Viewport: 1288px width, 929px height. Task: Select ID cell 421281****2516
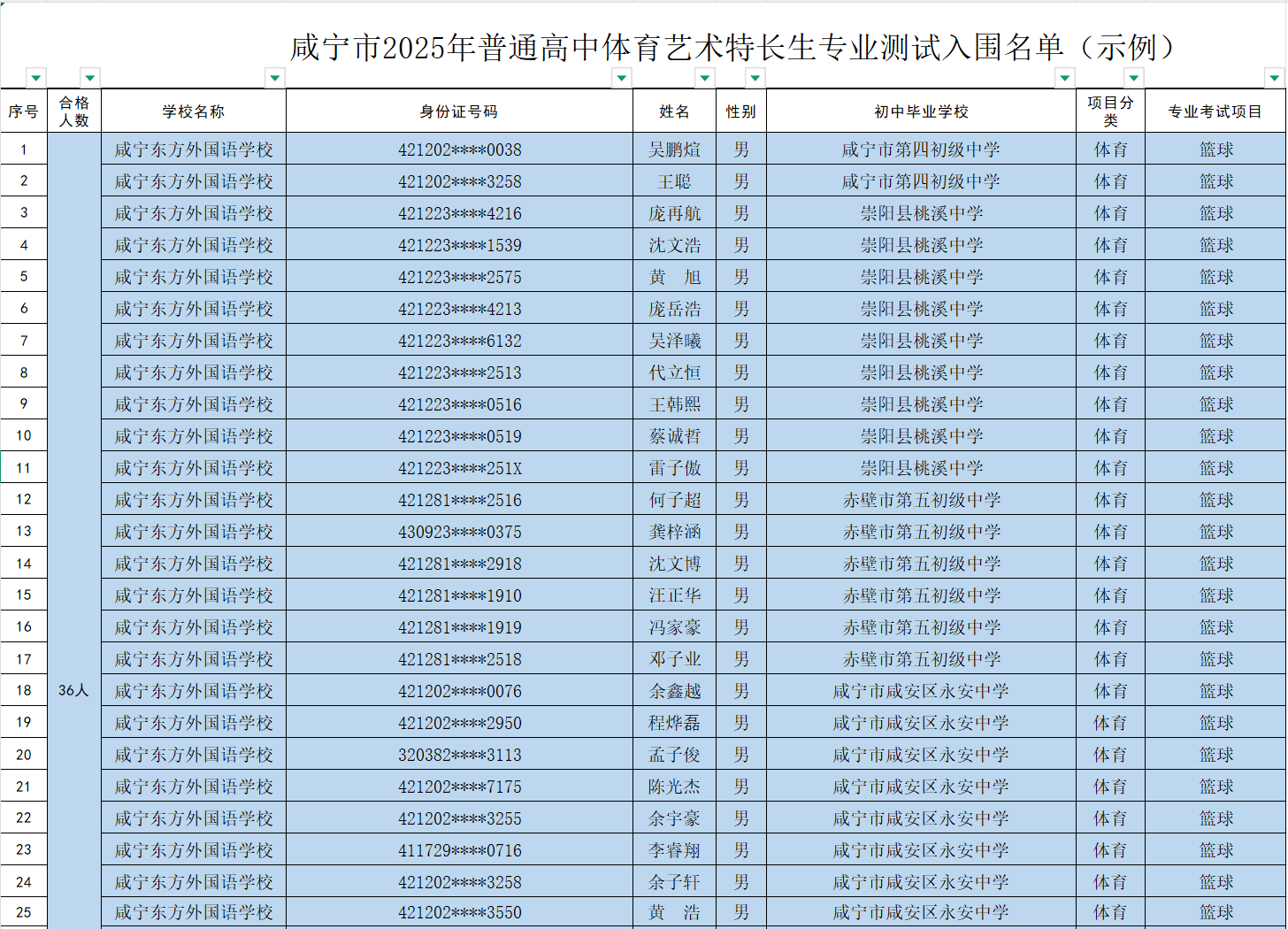[x=459, y=500]
